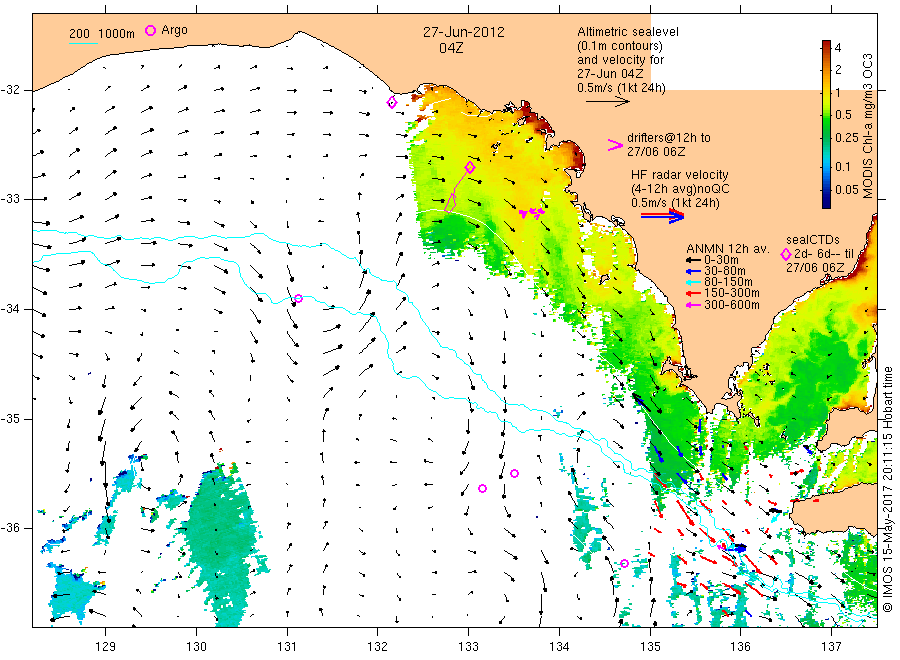Click the longitude axis label '129'

(106, 647)
